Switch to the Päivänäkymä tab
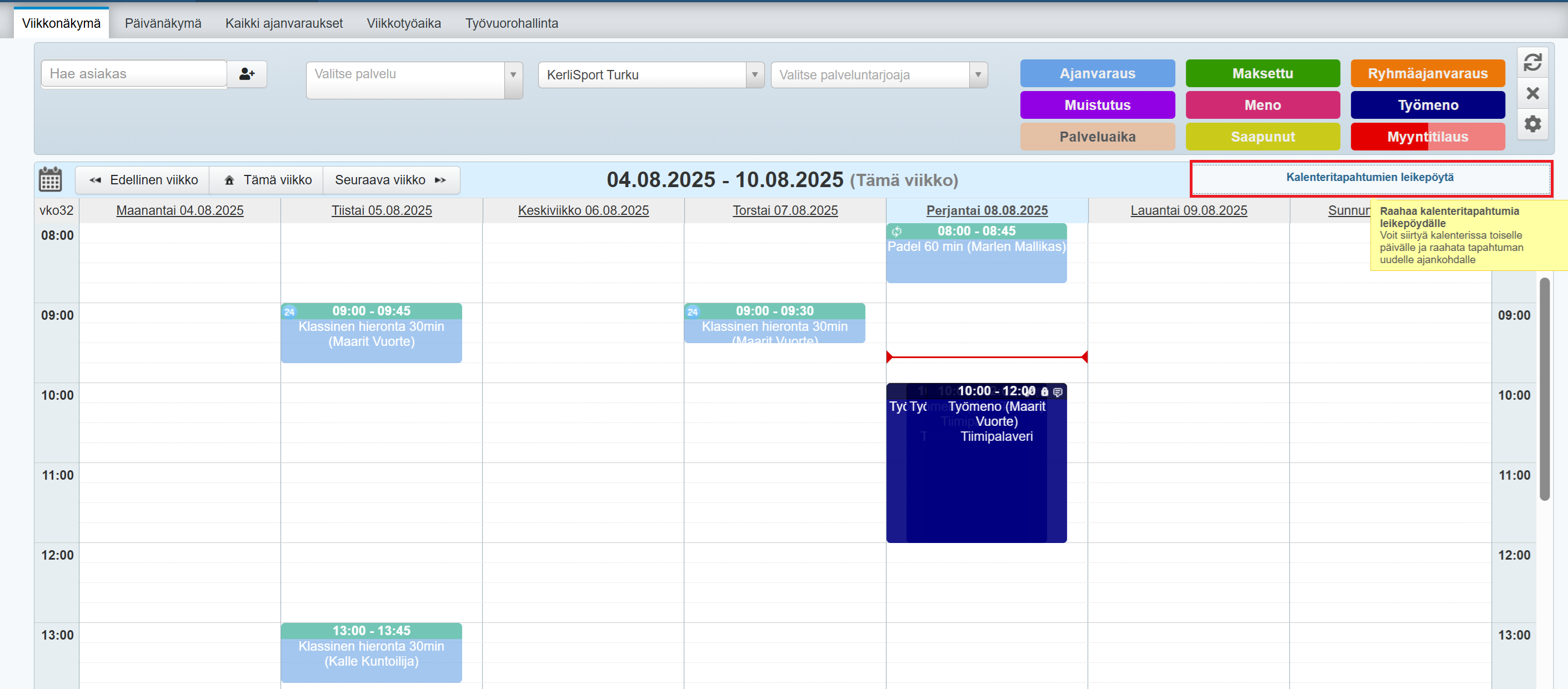Image resolution: width=1568 pixels, height=689 pixels. click(163, 23)
